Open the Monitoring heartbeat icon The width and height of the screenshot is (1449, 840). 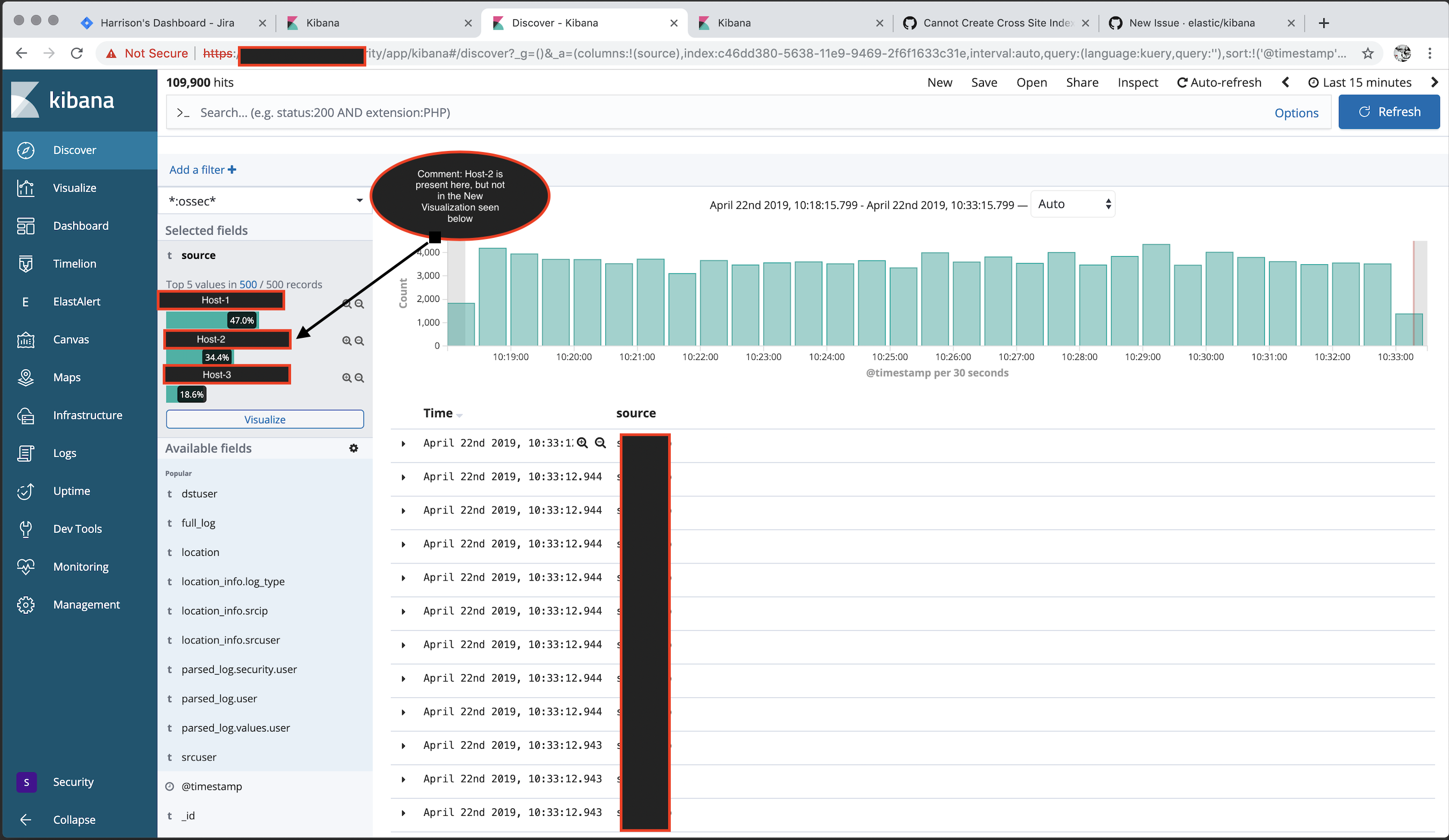tap(25, 567)
